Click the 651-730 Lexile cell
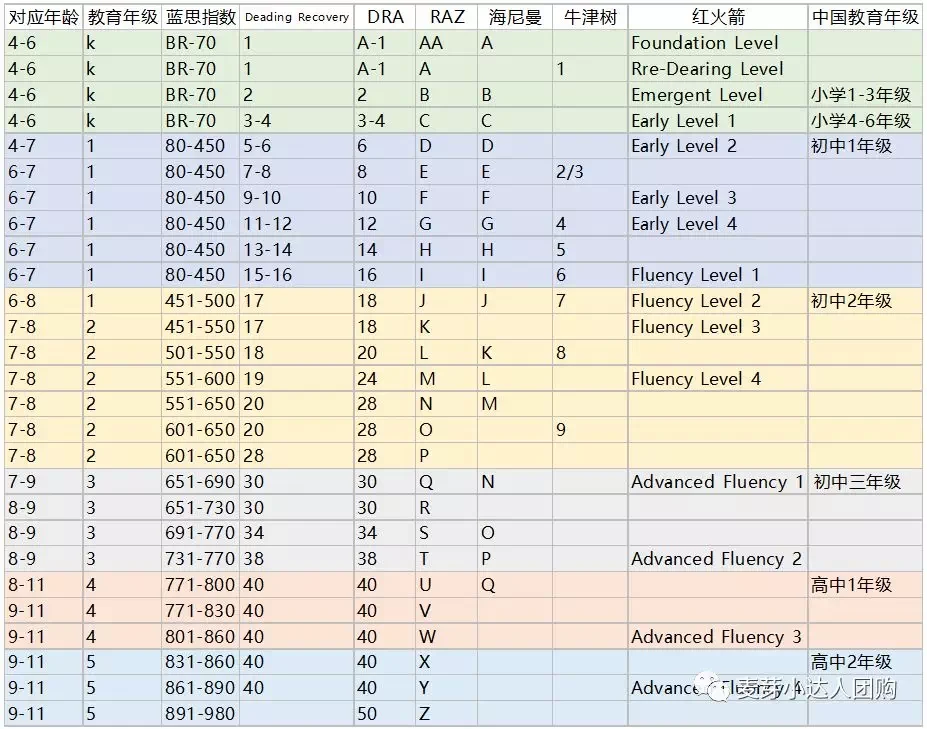 pos(200,508)
